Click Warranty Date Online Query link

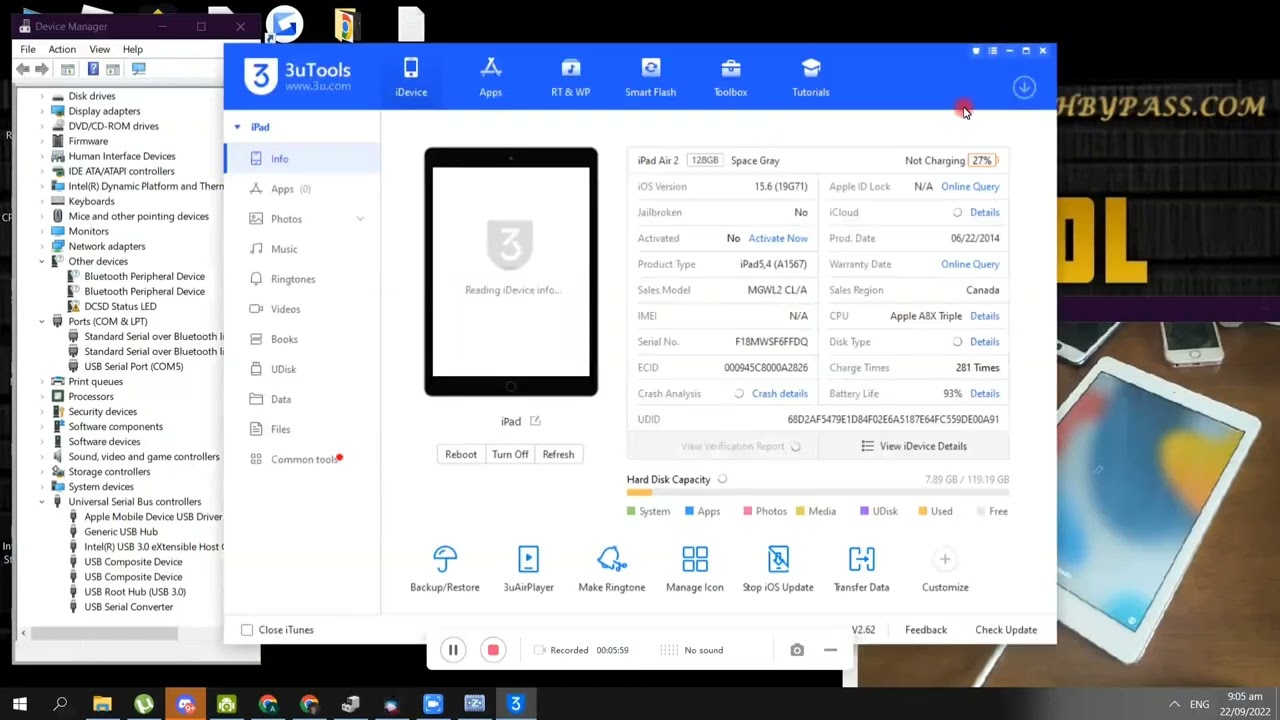point(970,264)
